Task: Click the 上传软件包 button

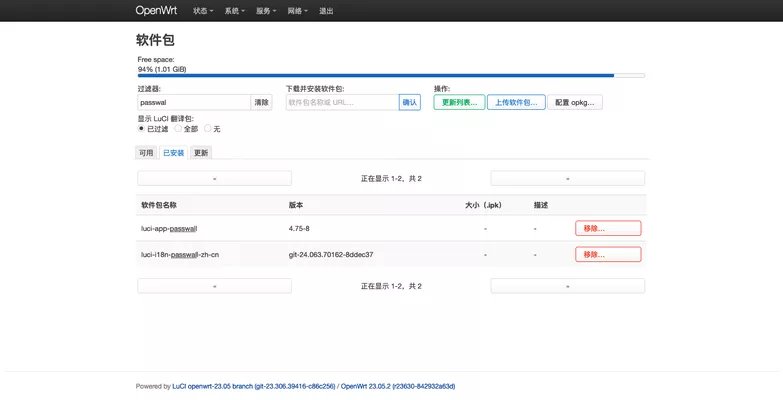Action: pos(516,102)
